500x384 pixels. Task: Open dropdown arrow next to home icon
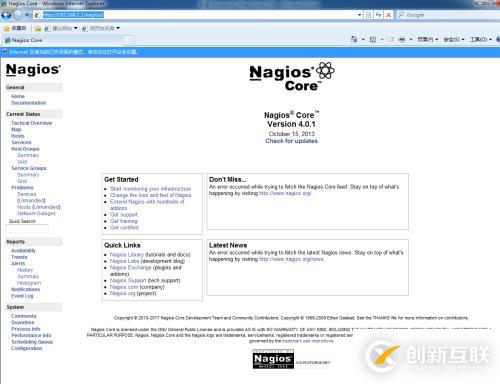coord(363,40)
